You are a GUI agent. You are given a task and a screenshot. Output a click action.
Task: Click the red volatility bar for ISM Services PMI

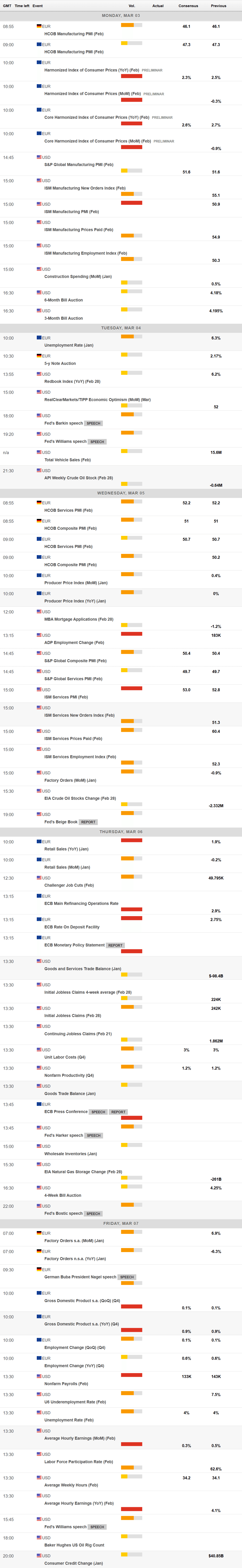click(131, 688)
